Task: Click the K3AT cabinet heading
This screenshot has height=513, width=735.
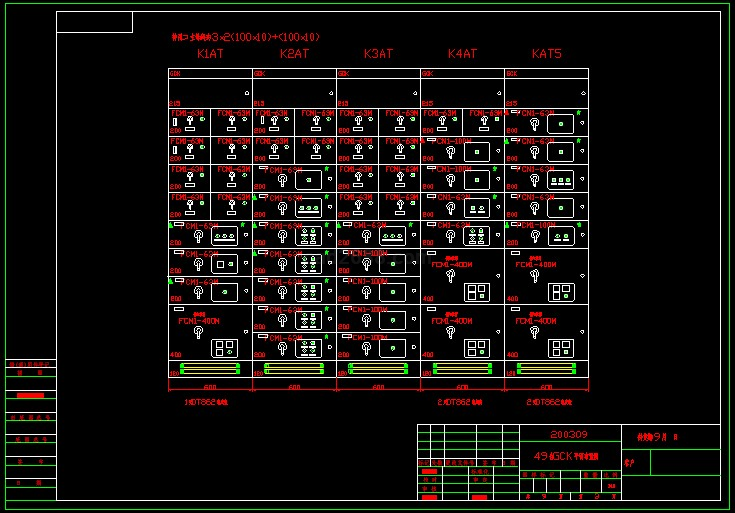Action: [378, 54]
